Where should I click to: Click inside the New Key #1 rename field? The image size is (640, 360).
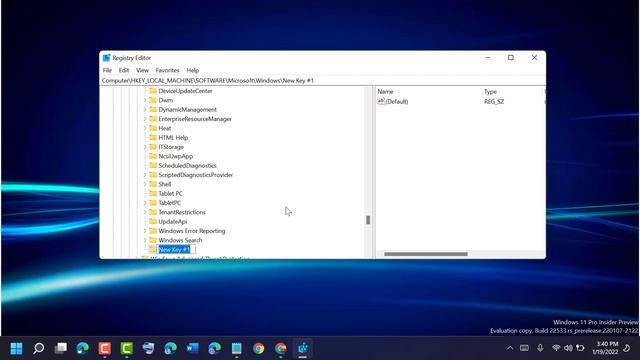[176, 249]
